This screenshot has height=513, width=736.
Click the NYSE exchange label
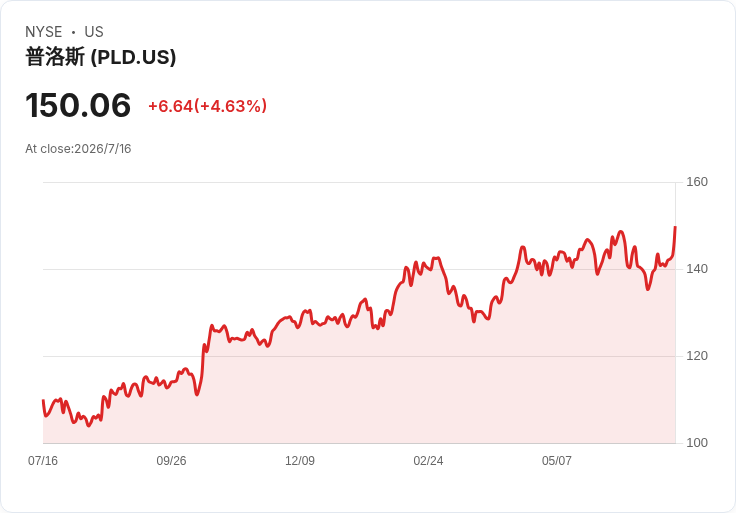click(44, 32)
